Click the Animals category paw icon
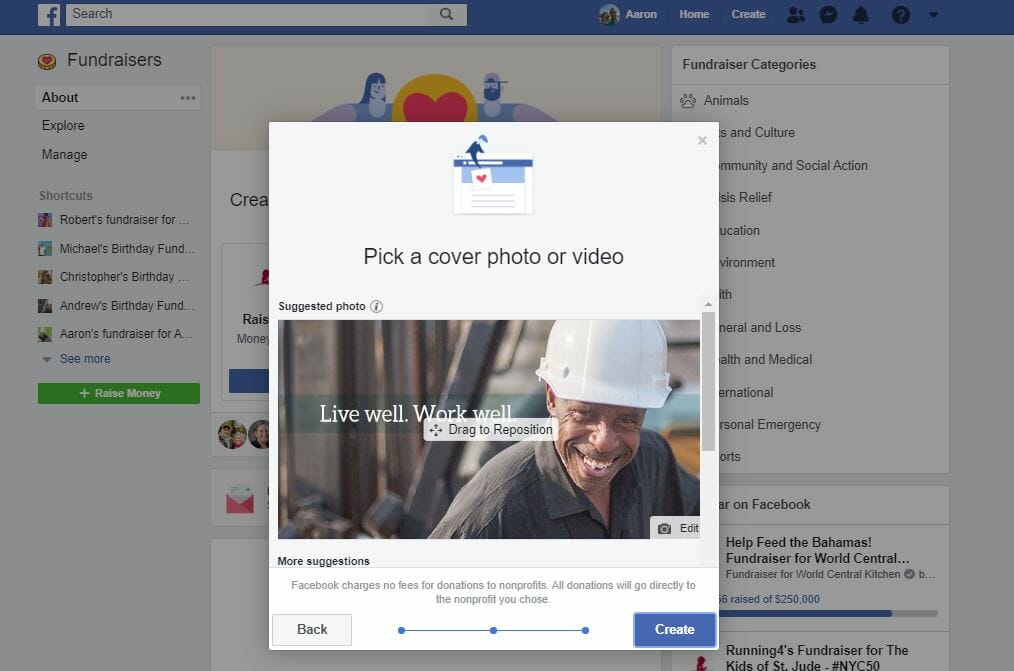This screenshot has height=671, width=1014. coord(687,100)
